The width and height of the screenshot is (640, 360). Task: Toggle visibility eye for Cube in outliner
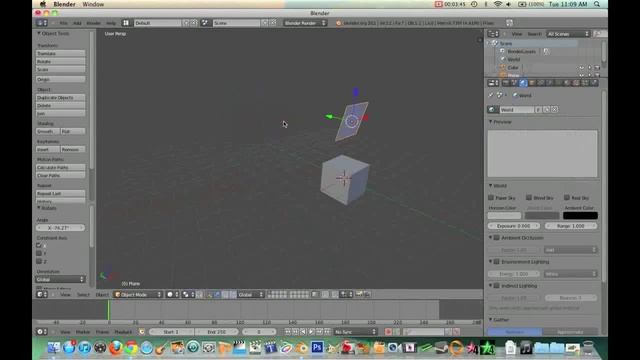click(x=581, y=68)
